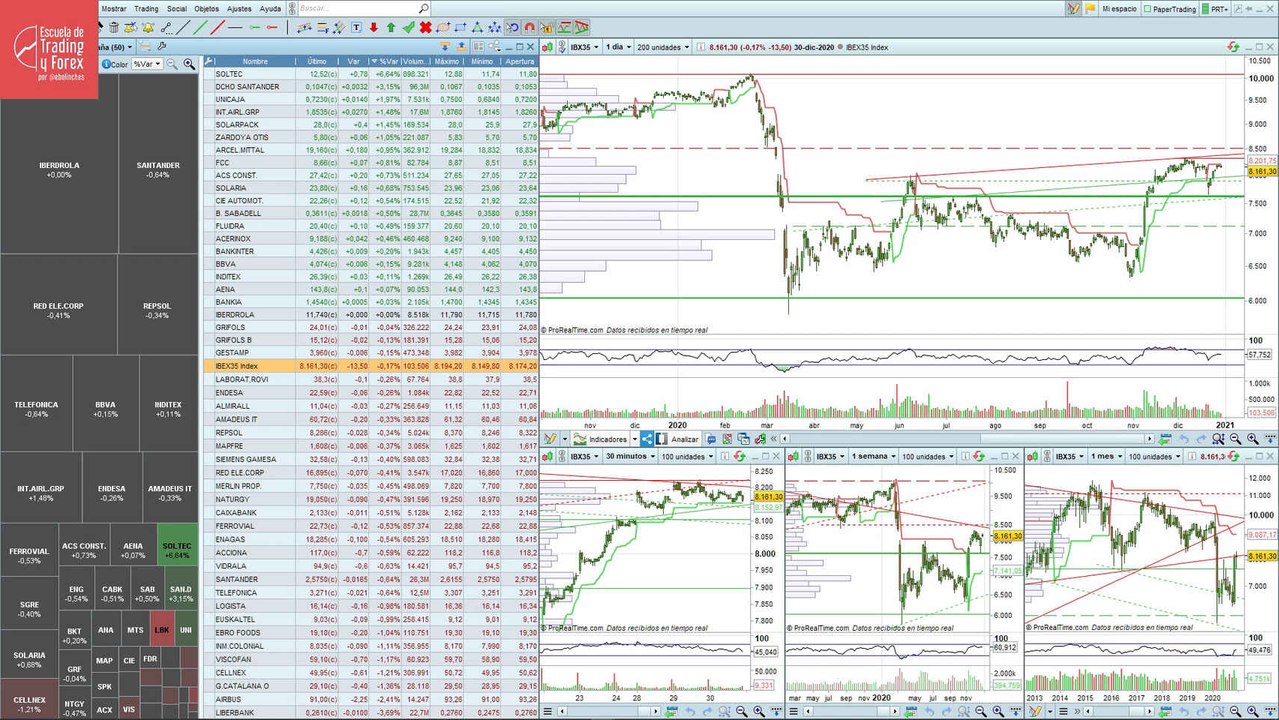1279x720 pixels.
Task: Choose the black horizontal line tool
Action: pyautogui.click(x=235, y=27)
